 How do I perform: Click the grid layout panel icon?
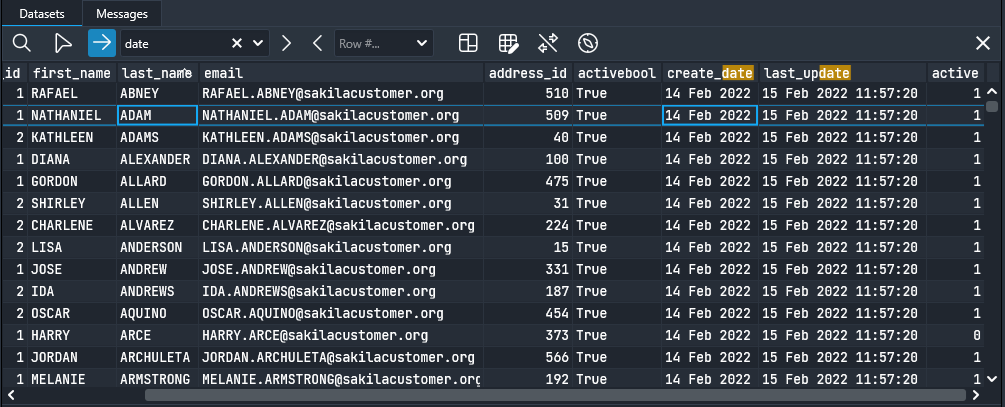(x=468, y=43)
